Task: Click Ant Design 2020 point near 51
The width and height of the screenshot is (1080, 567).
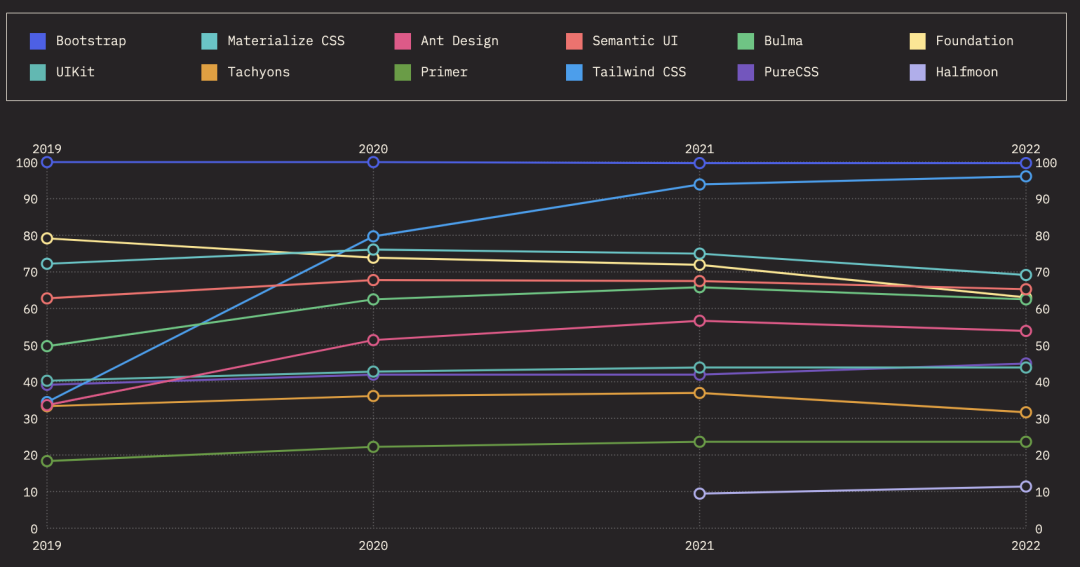Action: 373,340
